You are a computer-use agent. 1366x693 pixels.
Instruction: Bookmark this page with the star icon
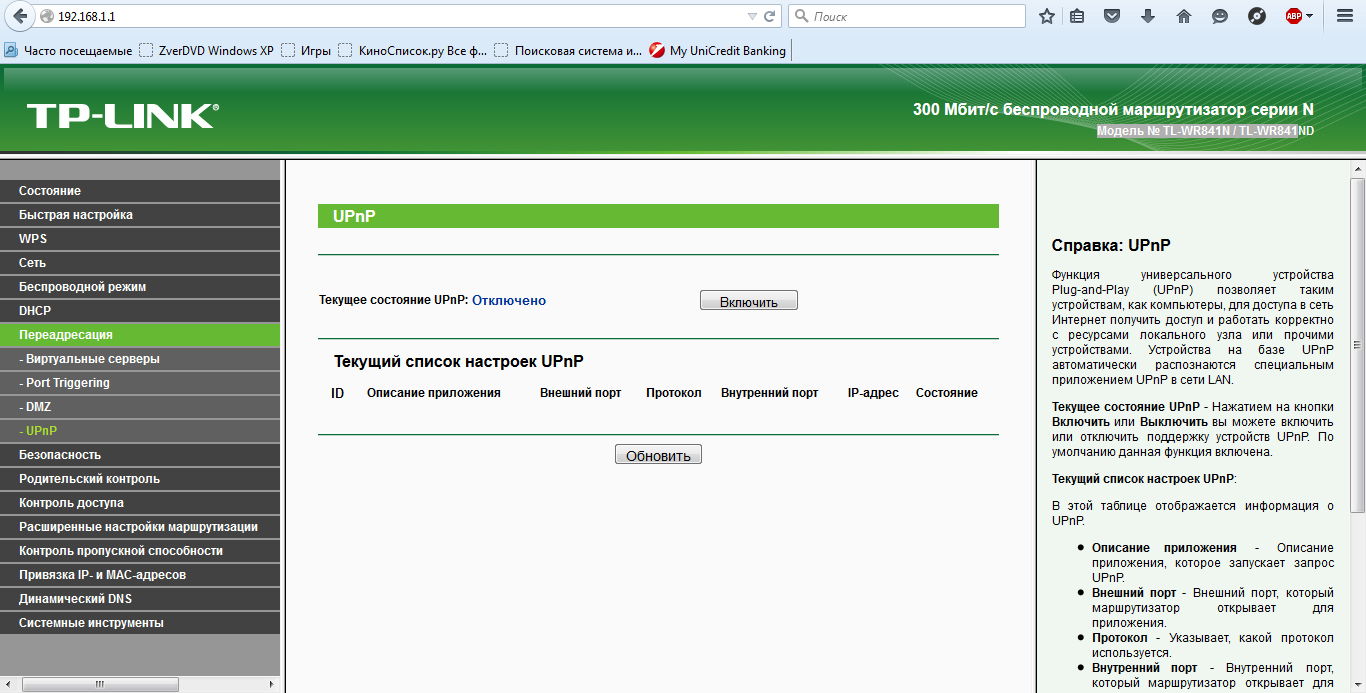coord(1047,16)
